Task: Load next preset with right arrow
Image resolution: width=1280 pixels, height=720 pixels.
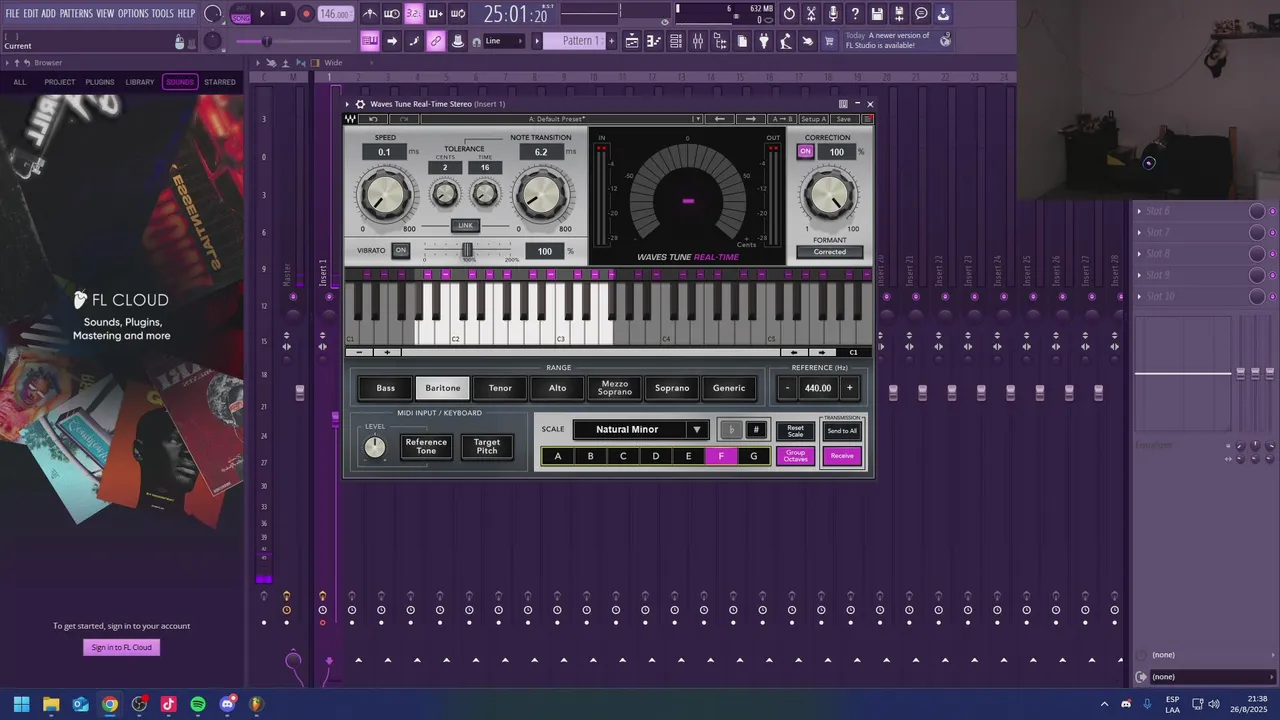Action: tap(751, 119)
